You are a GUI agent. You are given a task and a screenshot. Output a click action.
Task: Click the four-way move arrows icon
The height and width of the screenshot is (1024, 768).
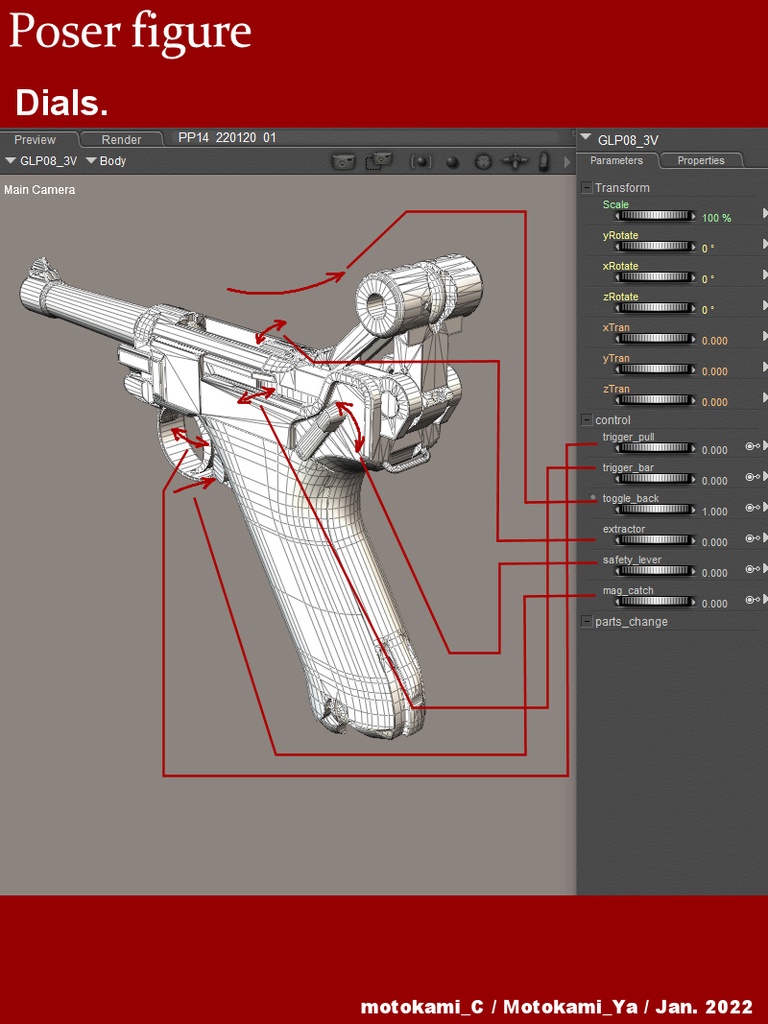[x=514, y=161]
